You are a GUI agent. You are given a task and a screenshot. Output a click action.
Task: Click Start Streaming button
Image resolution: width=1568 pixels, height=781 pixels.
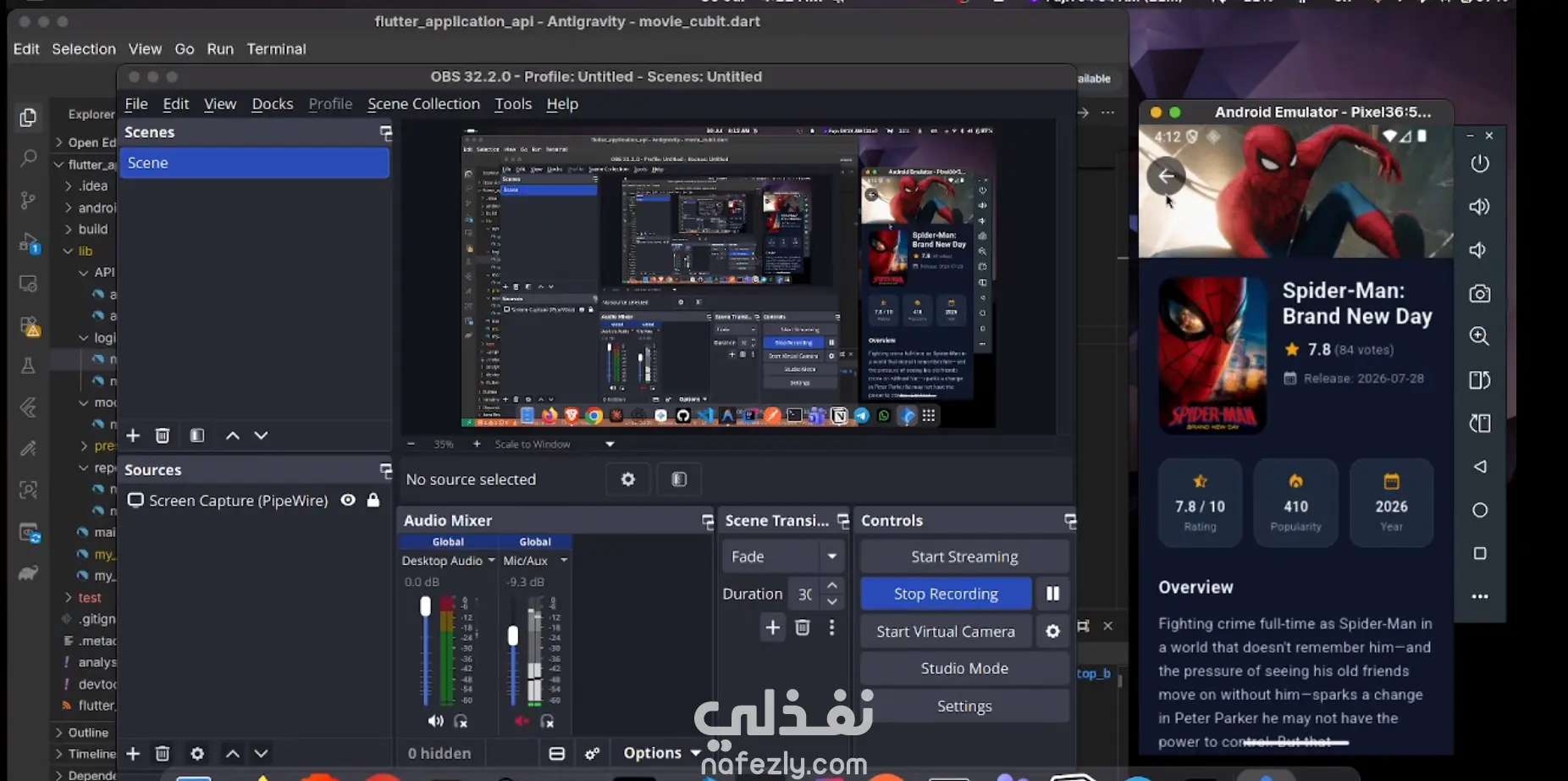point(964,557)
